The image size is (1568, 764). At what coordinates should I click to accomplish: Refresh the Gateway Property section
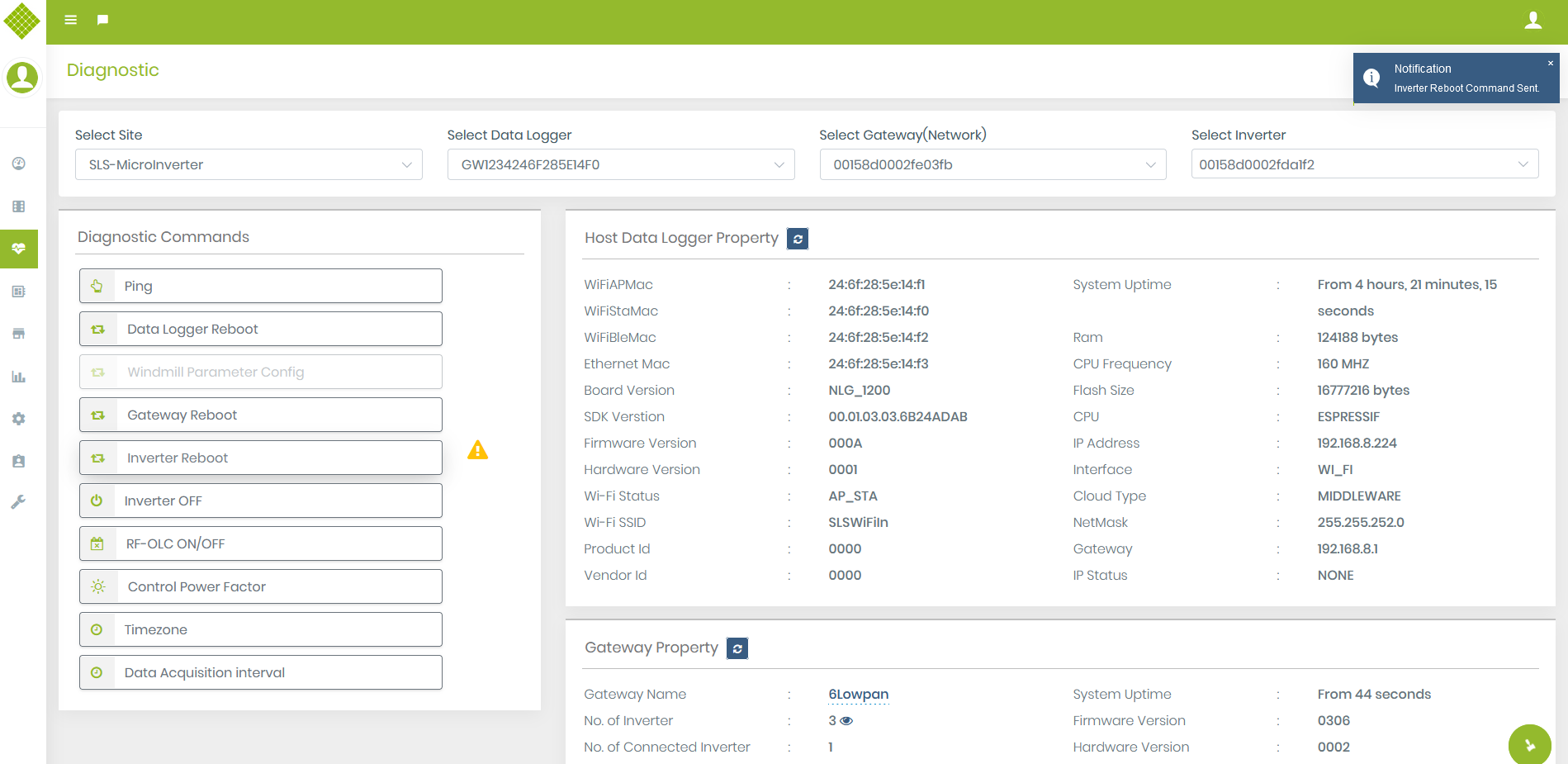point(737,648)
